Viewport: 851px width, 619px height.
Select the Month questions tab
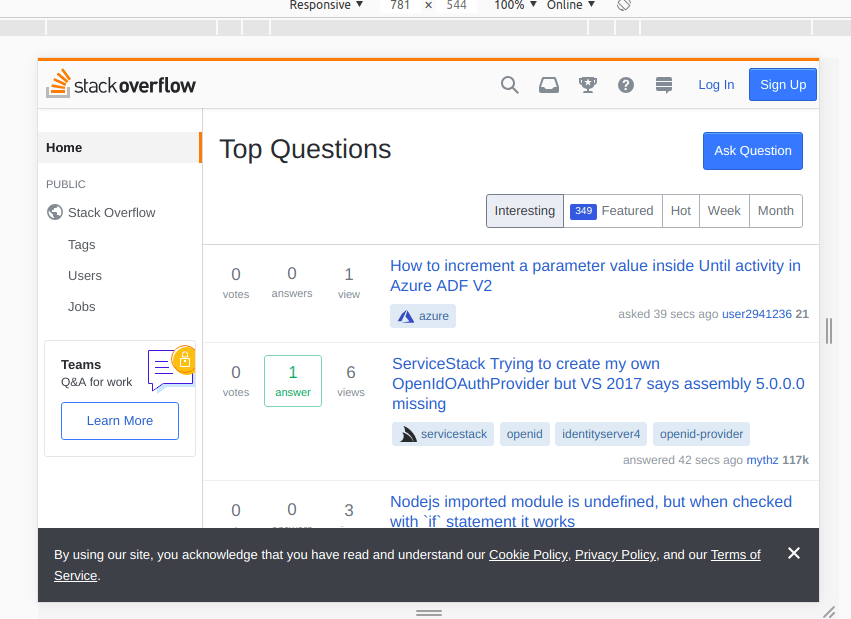pyautogui.click(x=775, y=211)
